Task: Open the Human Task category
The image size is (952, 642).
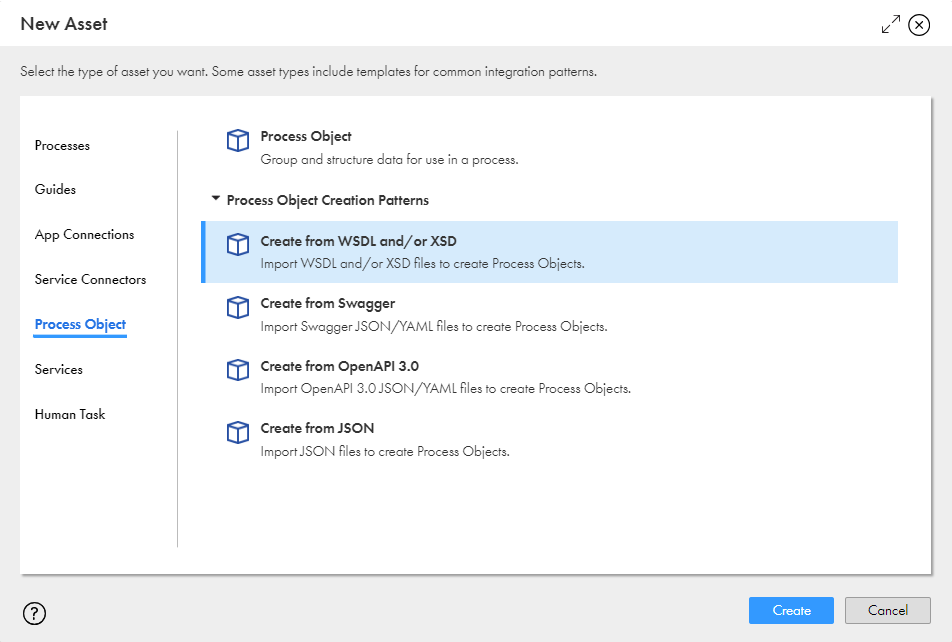Action: point(70,414)
